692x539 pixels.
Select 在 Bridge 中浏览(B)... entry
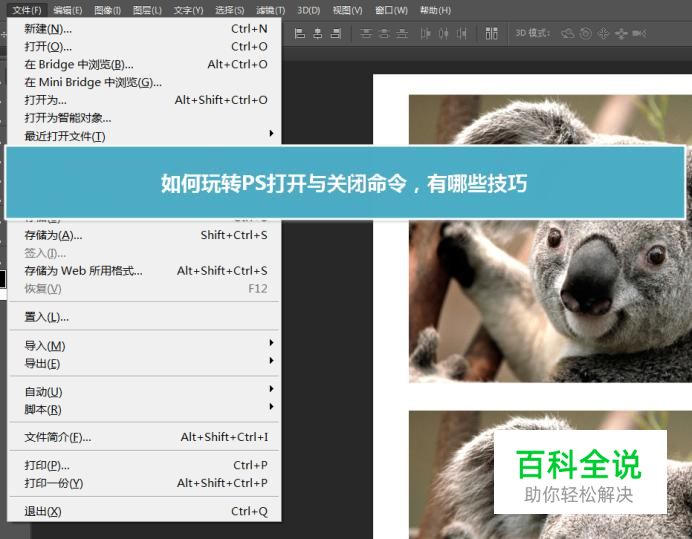(x=144, y=64)
